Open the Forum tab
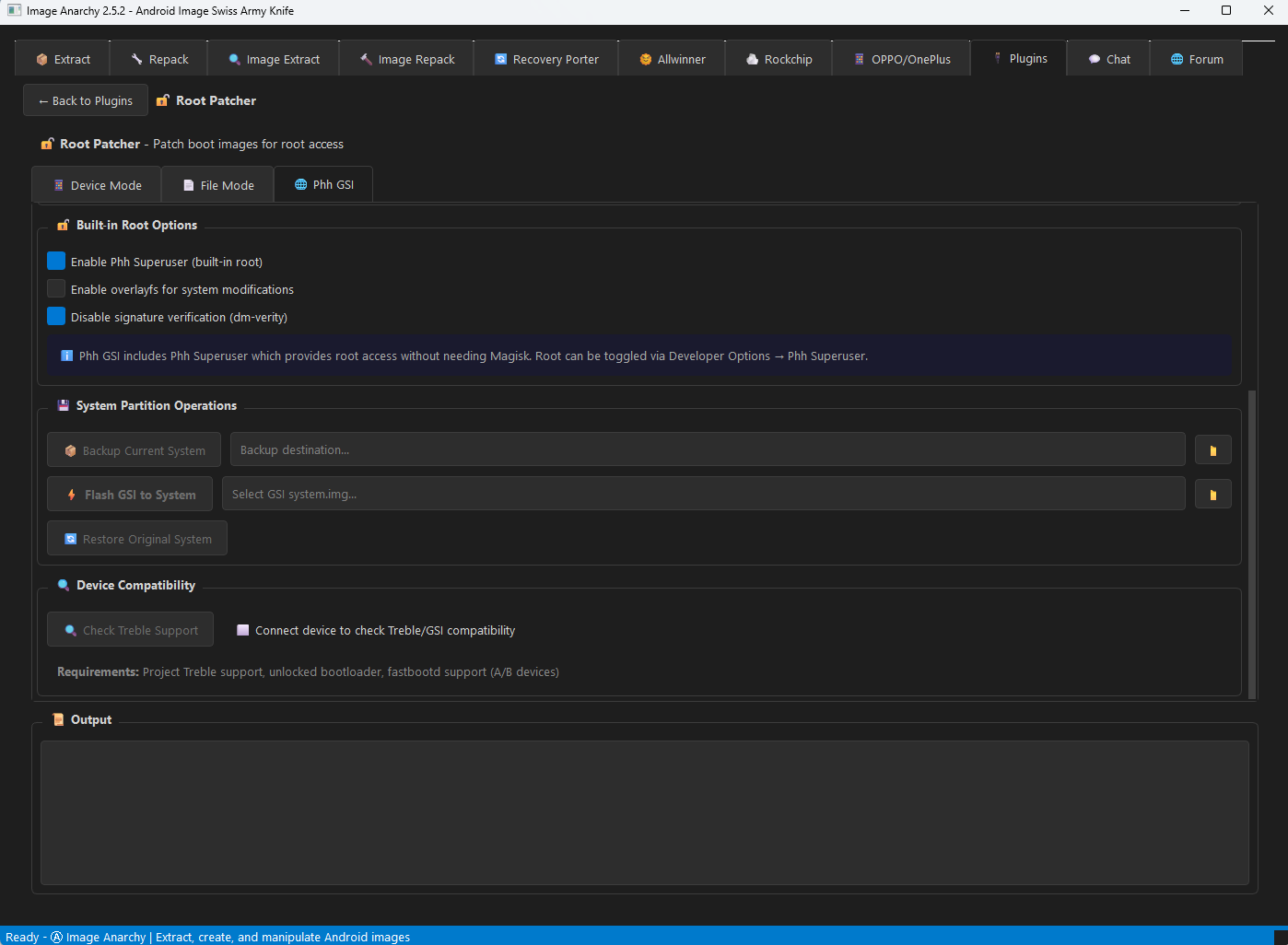Screen dimensions: 1288x945 tap(1196, 58)
